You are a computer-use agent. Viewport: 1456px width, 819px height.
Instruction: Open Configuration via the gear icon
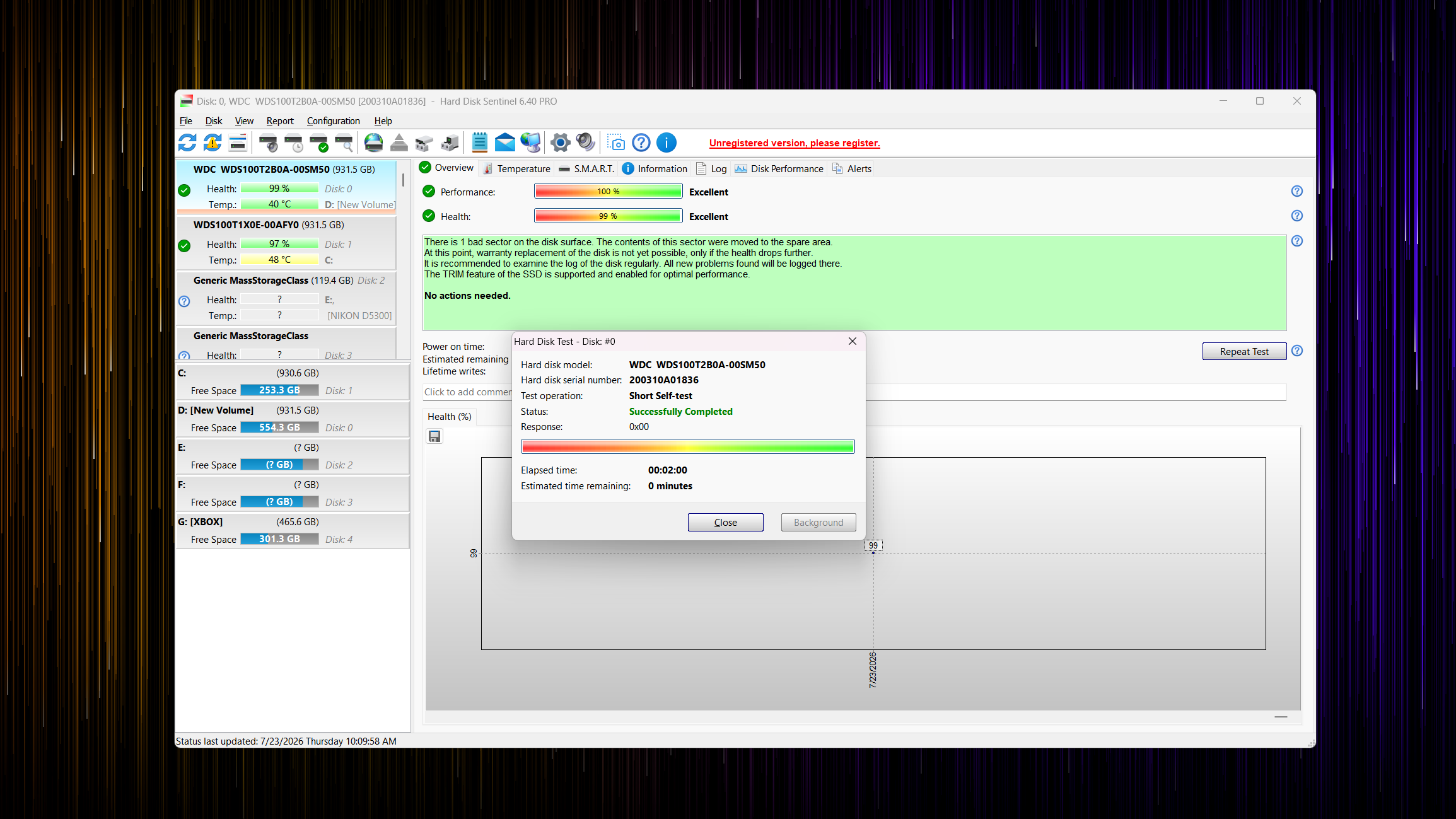click(561, 143)
